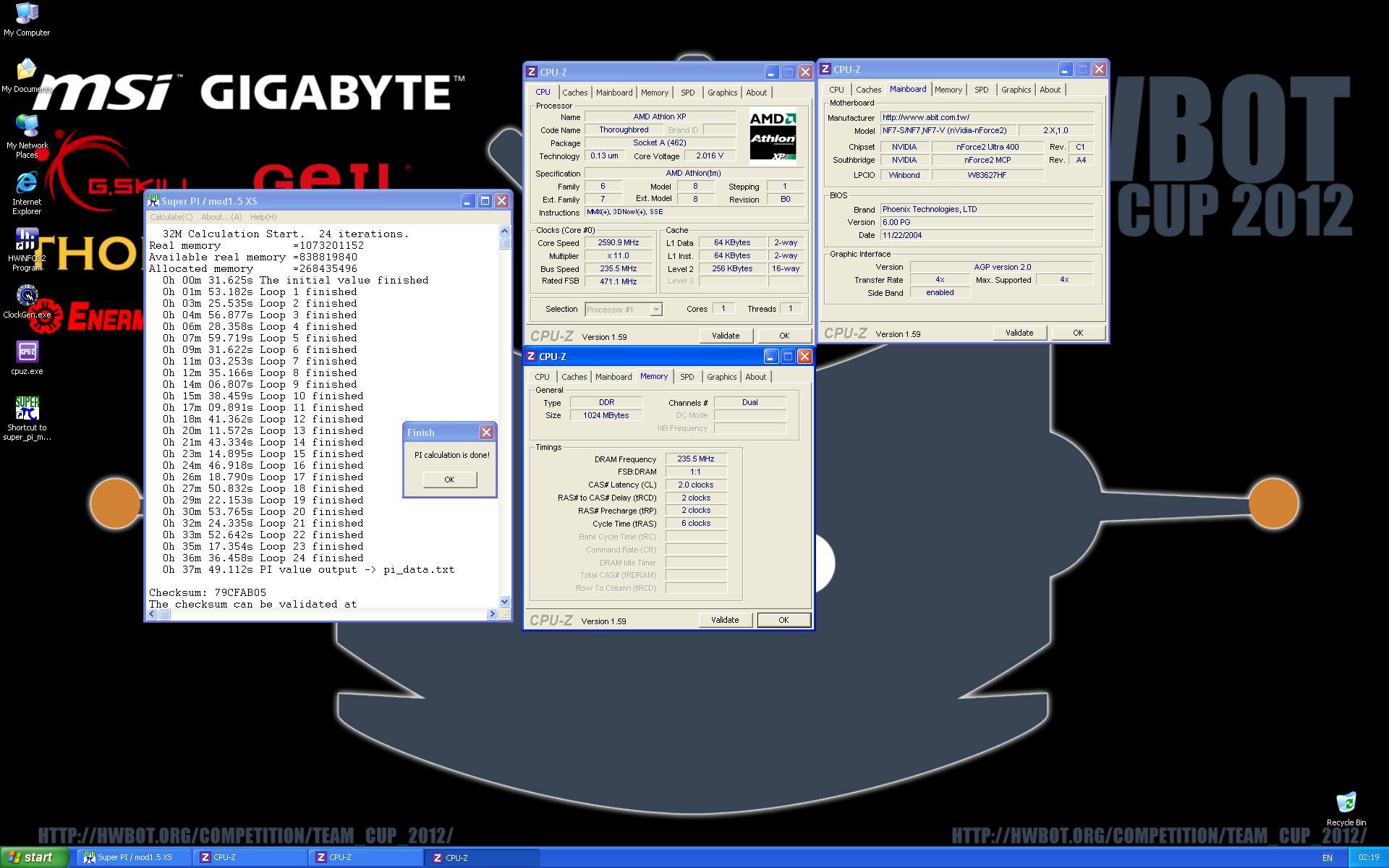Open My Network Places icon

coord(27,137)
